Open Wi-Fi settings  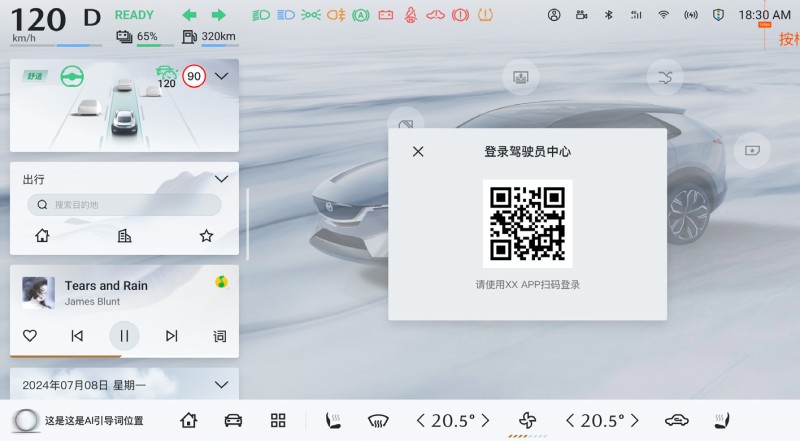point(663,15)
